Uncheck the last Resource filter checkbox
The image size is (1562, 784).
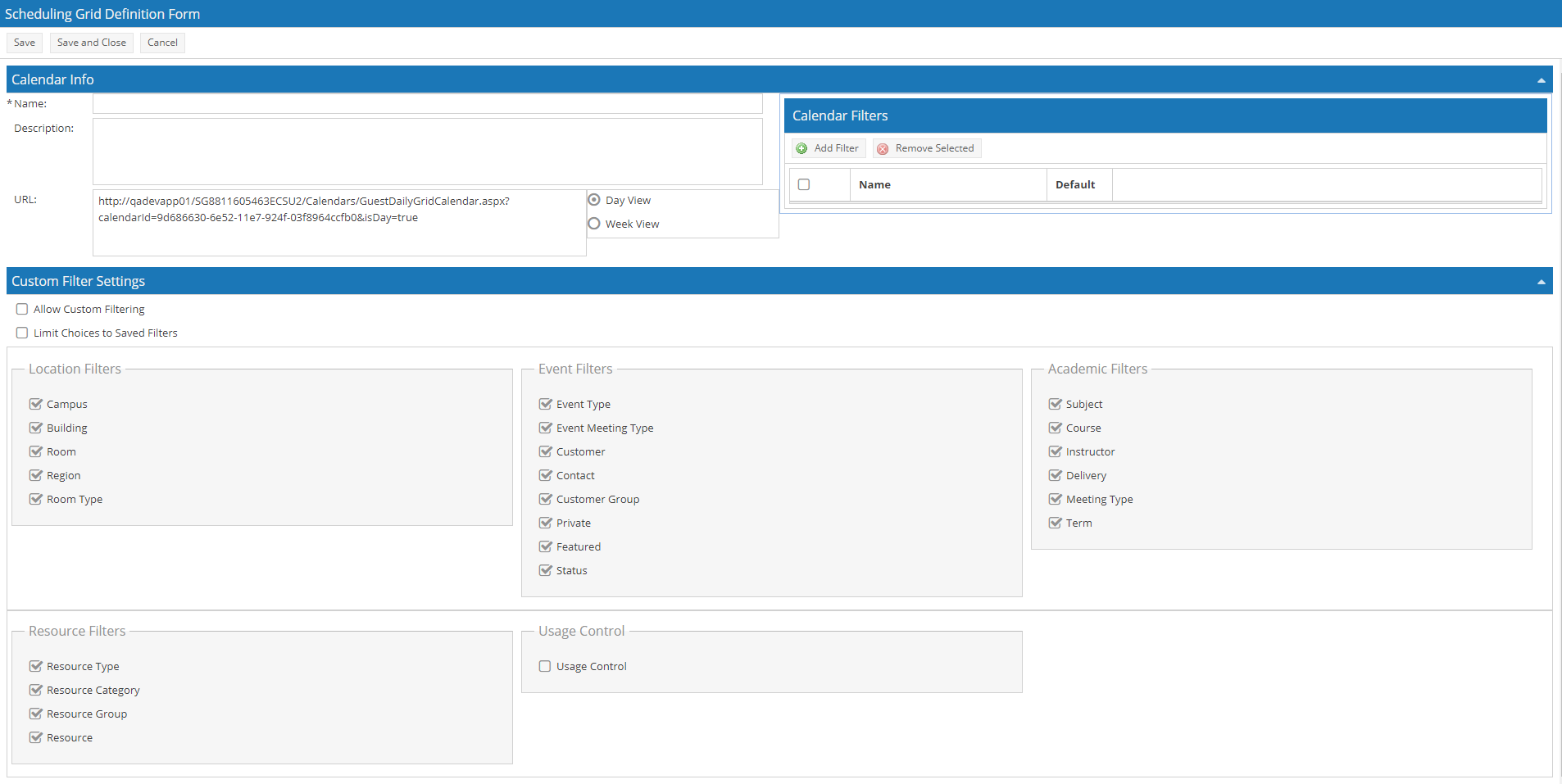(x=36, y=737)
